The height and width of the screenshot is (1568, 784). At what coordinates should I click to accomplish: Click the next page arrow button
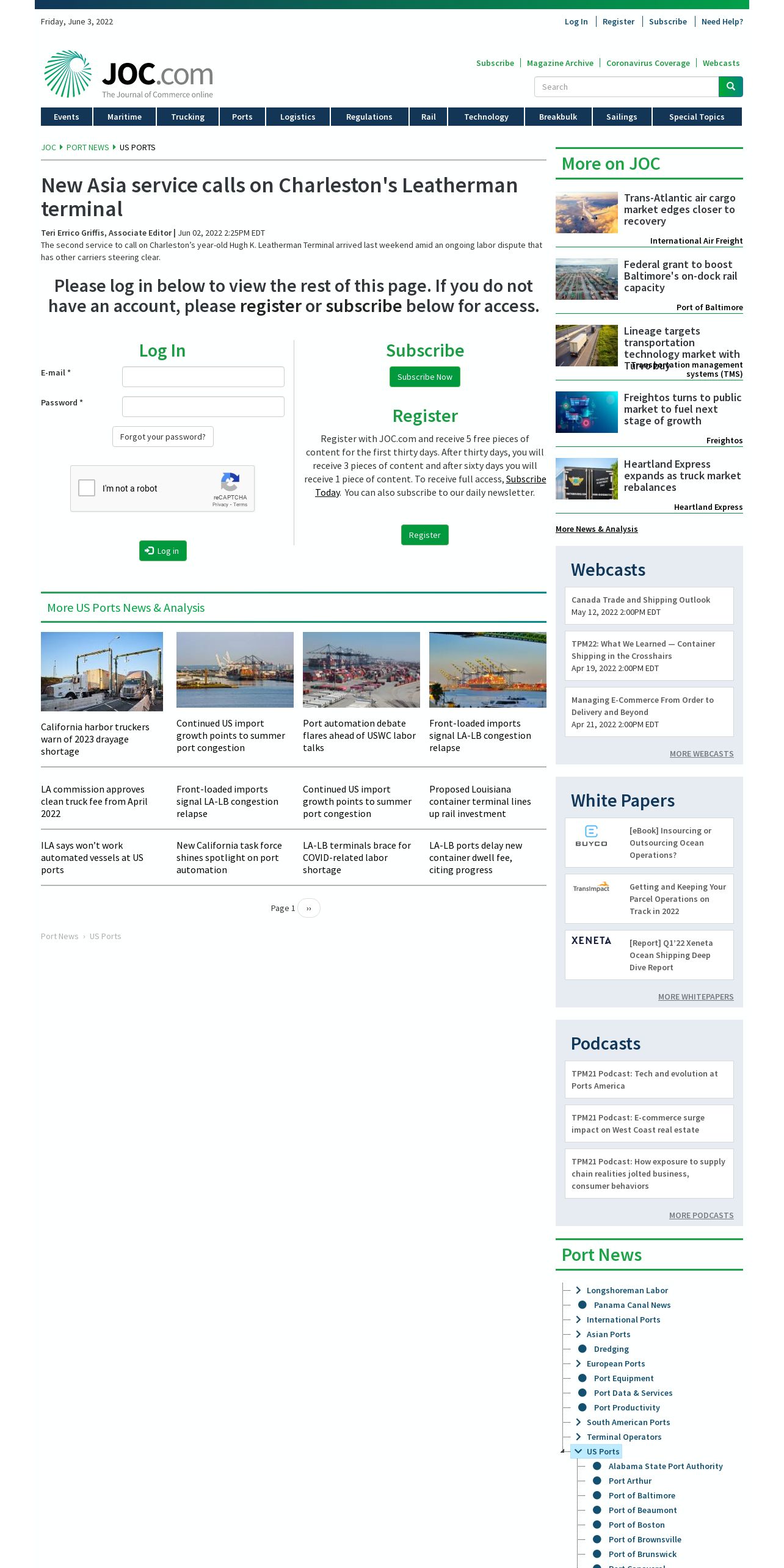coord(309,908)
